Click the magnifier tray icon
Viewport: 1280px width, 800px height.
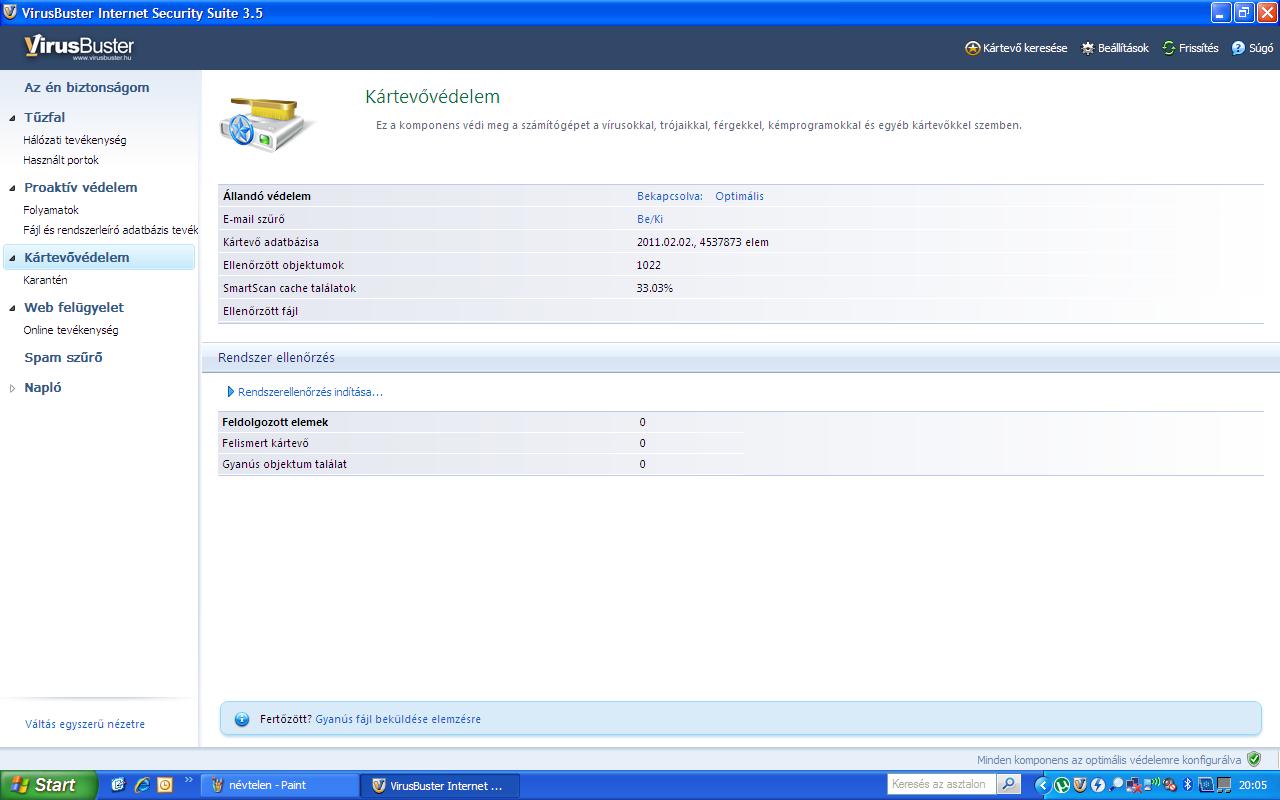(x=1116, y=785)
